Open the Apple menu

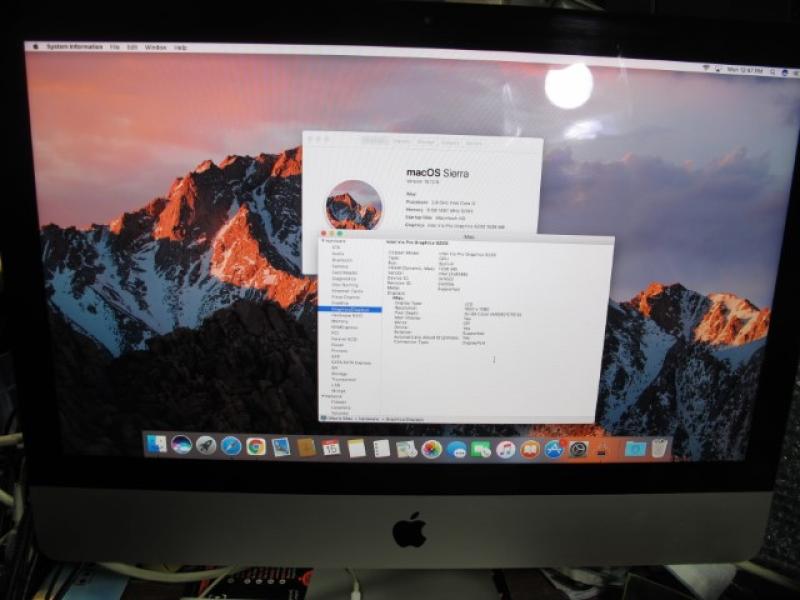point(35,46)
